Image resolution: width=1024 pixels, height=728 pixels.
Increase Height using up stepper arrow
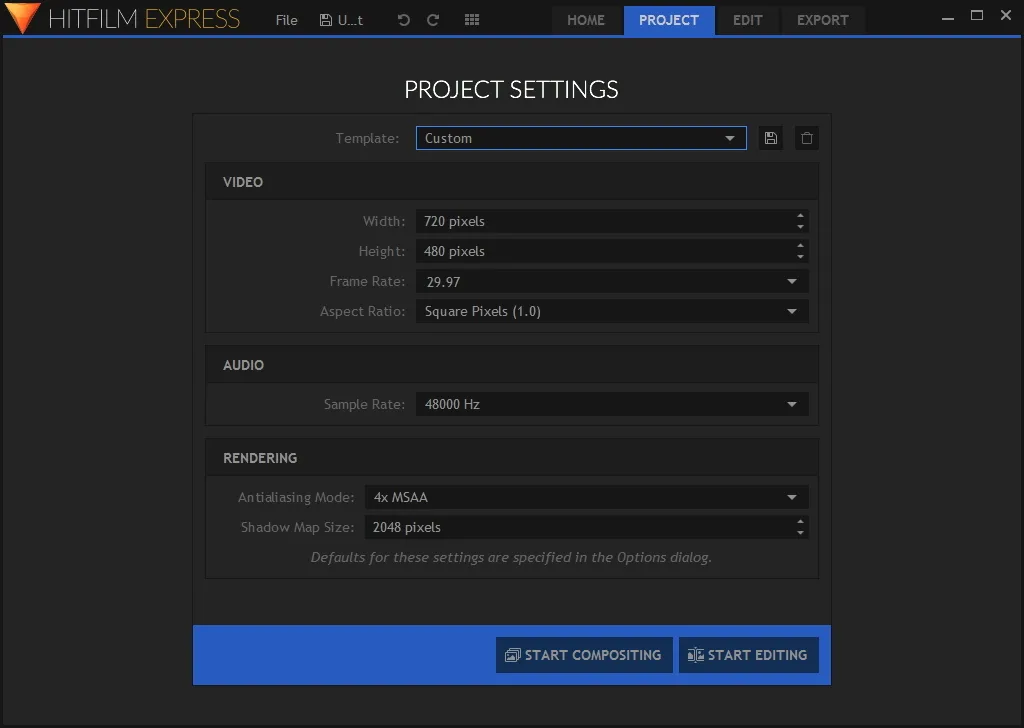coord(800,245)
